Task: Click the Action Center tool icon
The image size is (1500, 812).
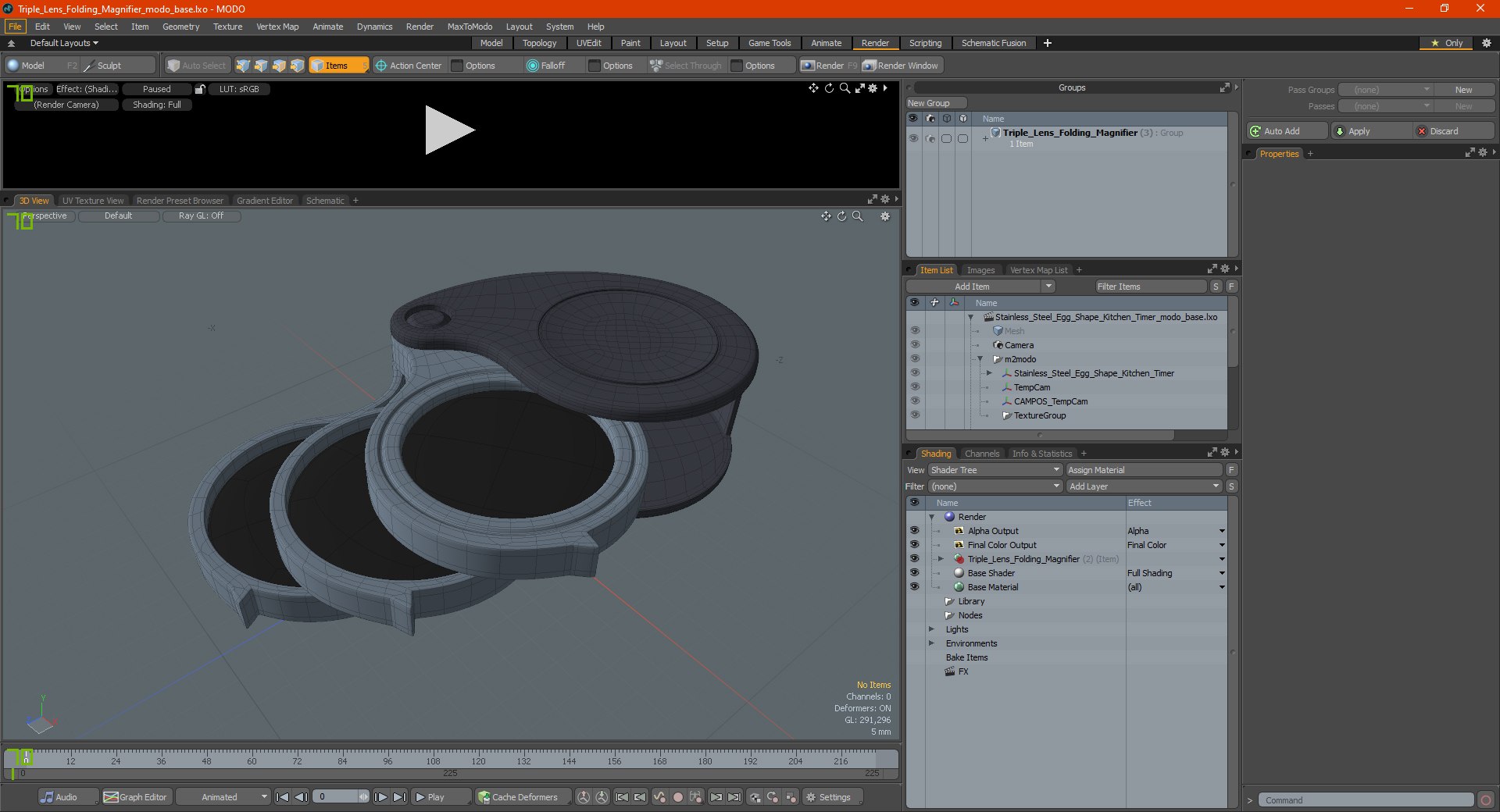Action: pos(381,66)
